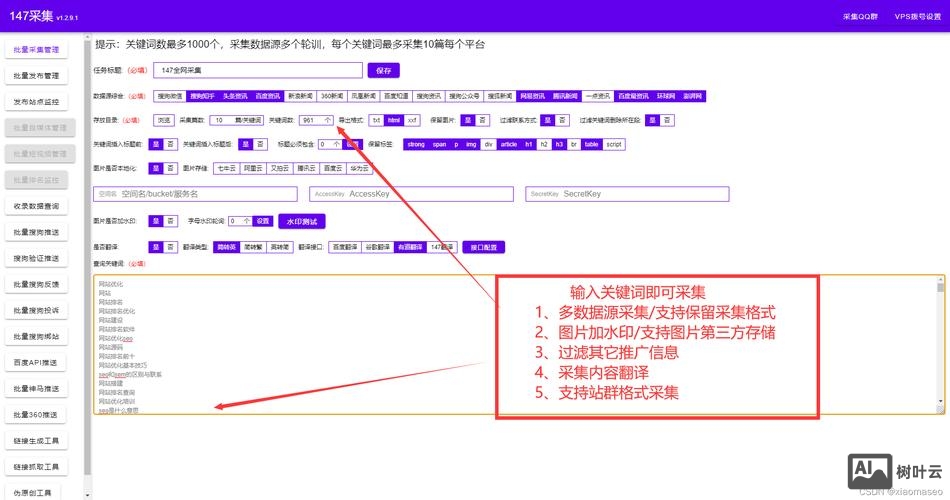
Task: Focus the SecretKey input field
Action: 627,194
